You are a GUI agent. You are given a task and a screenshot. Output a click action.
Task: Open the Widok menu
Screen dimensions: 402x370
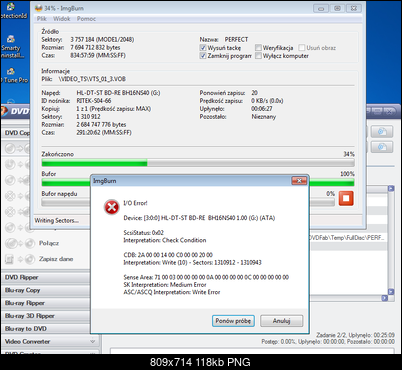(62, 19)
